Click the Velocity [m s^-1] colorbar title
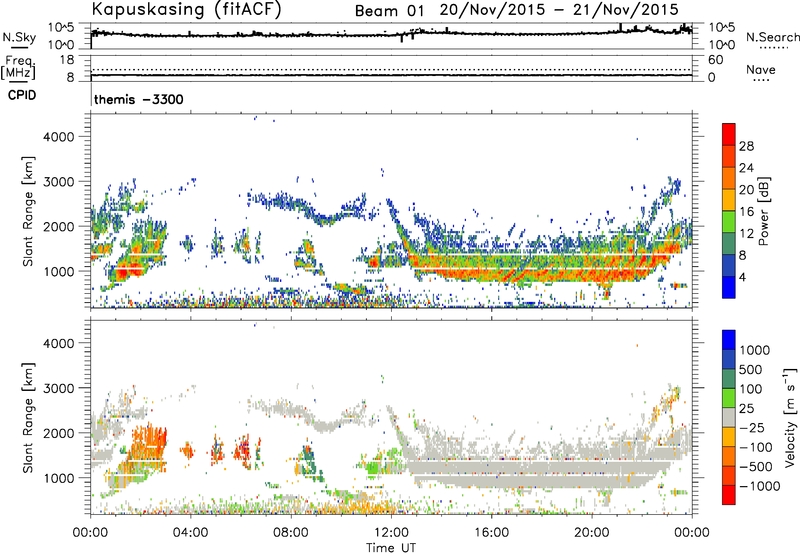Image resolution: width=800 pixels, height=554 pixels. click(790, 417)
